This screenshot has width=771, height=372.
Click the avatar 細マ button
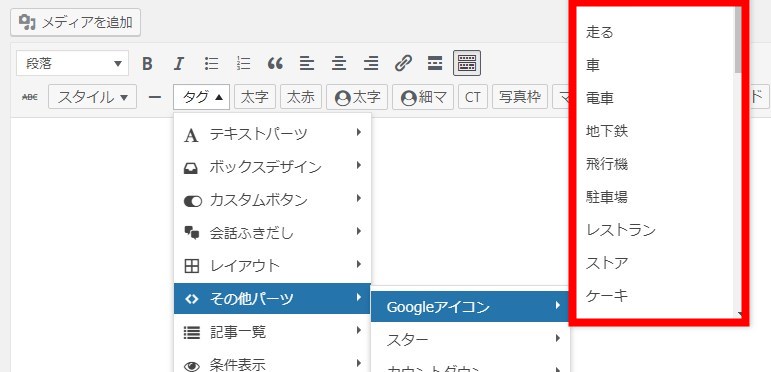point(423,97)
